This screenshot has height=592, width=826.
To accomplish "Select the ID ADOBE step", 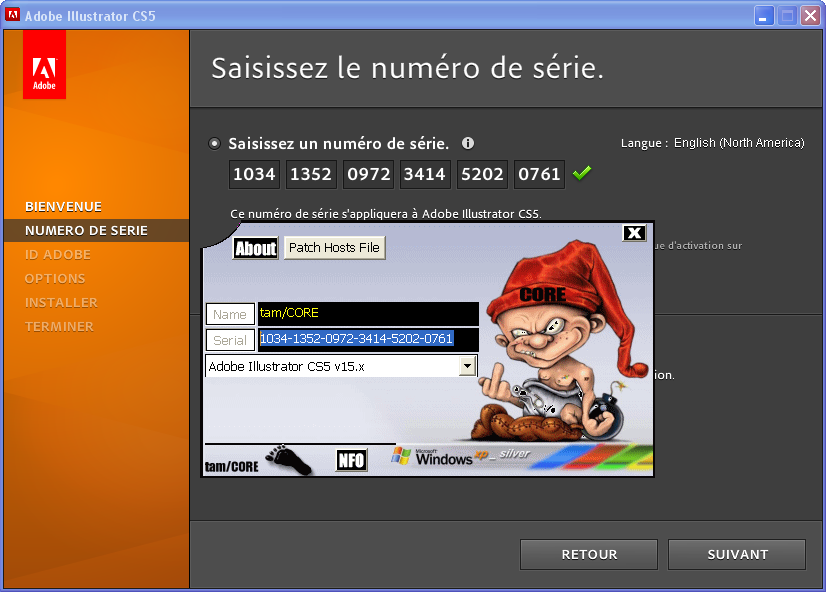I will tap(57, 255).
